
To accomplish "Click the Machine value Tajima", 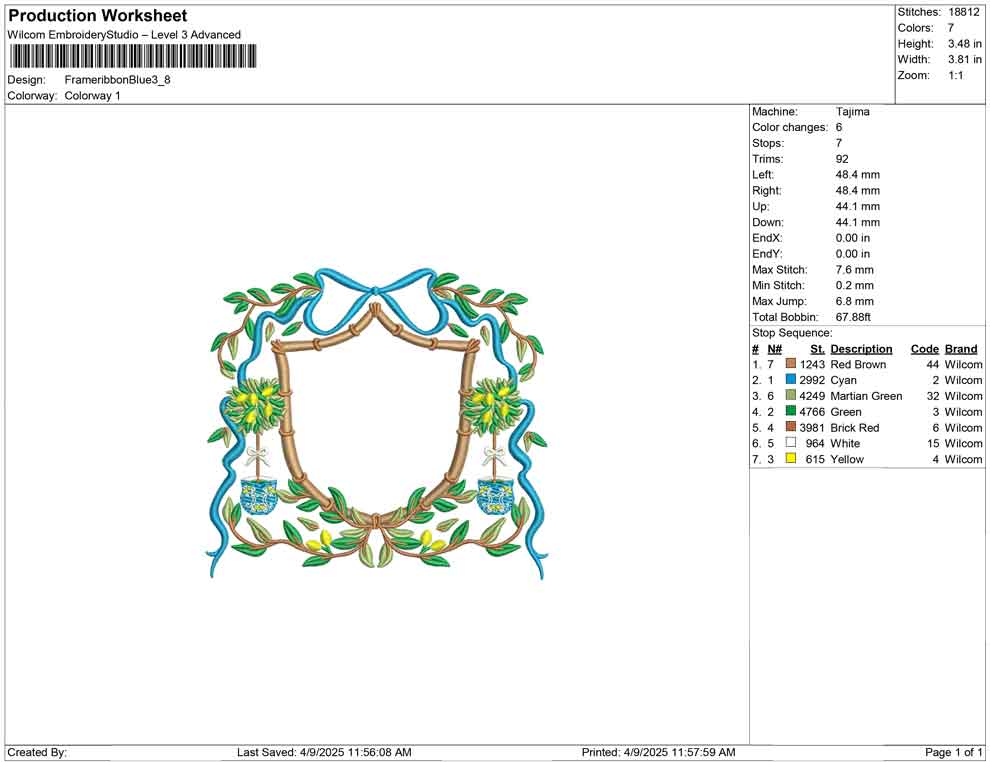I will [852, 112].
